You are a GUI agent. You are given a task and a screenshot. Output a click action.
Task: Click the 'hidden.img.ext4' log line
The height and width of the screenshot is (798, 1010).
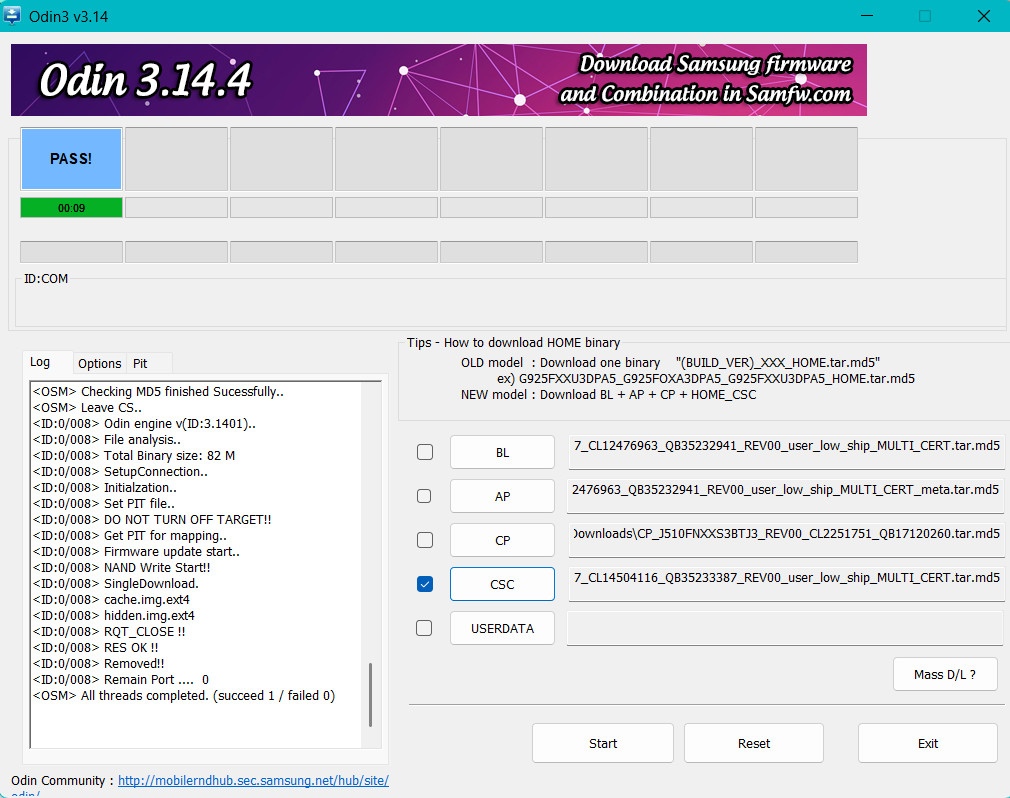pos(114,615)
